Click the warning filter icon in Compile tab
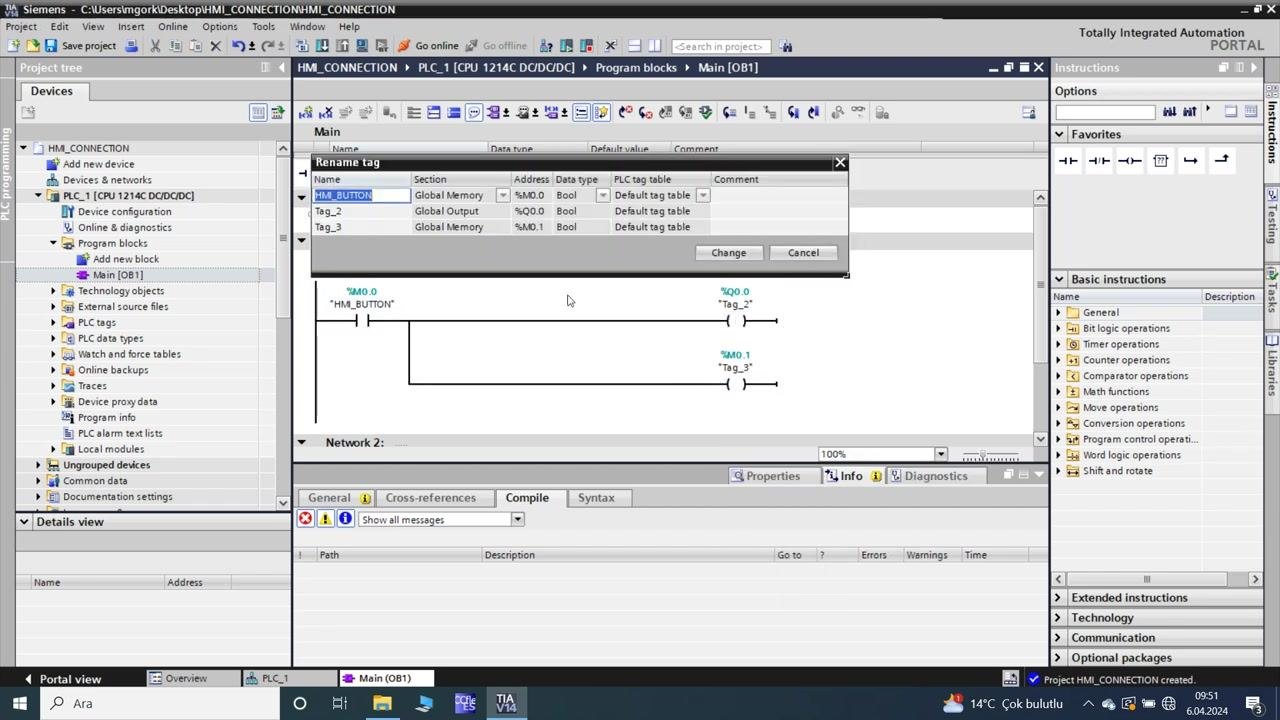This screenshot has width=1280, height=720. pyautogui.click(x=325, y=519)
